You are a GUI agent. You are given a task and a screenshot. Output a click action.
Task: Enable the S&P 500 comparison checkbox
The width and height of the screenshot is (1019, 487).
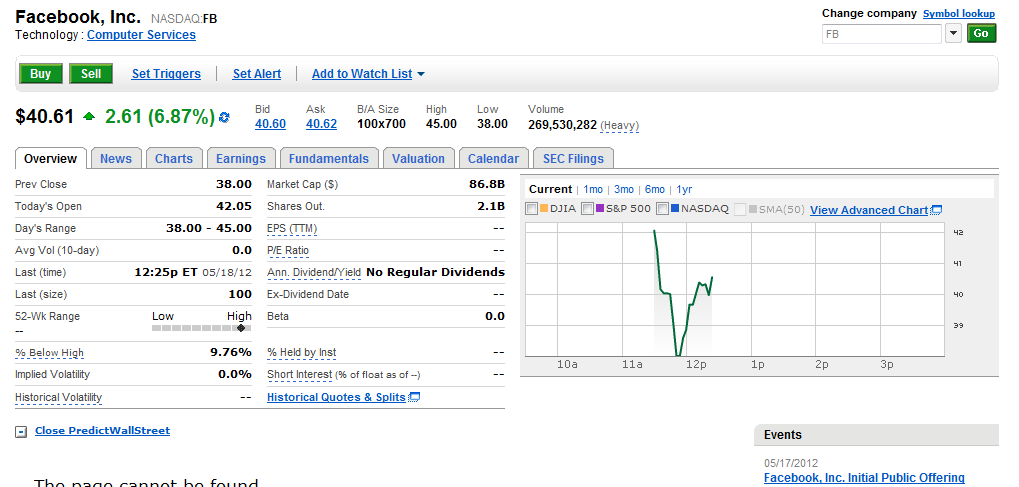pyautogui.click(x=587, y=209)
